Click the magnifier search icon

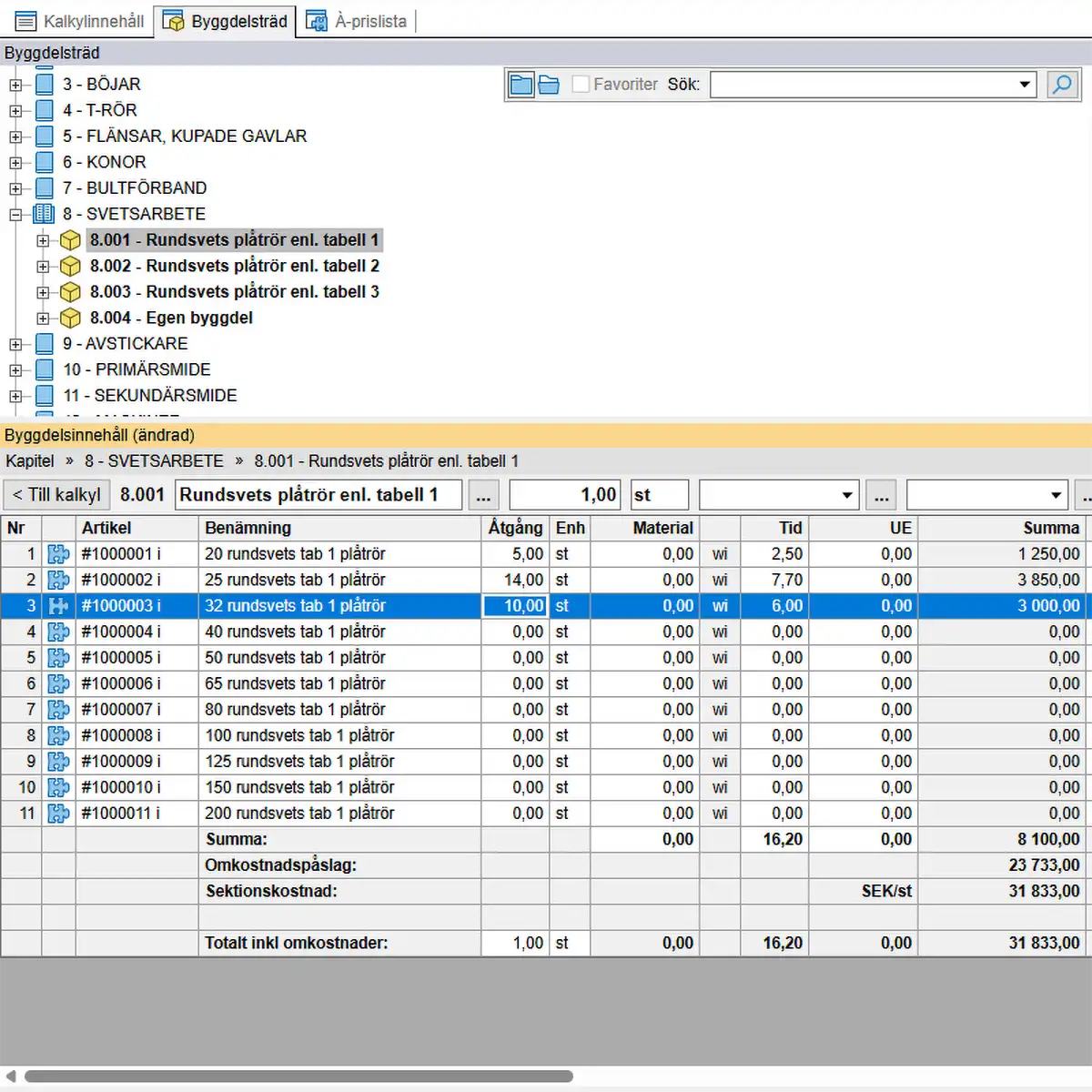(1061, 85)
